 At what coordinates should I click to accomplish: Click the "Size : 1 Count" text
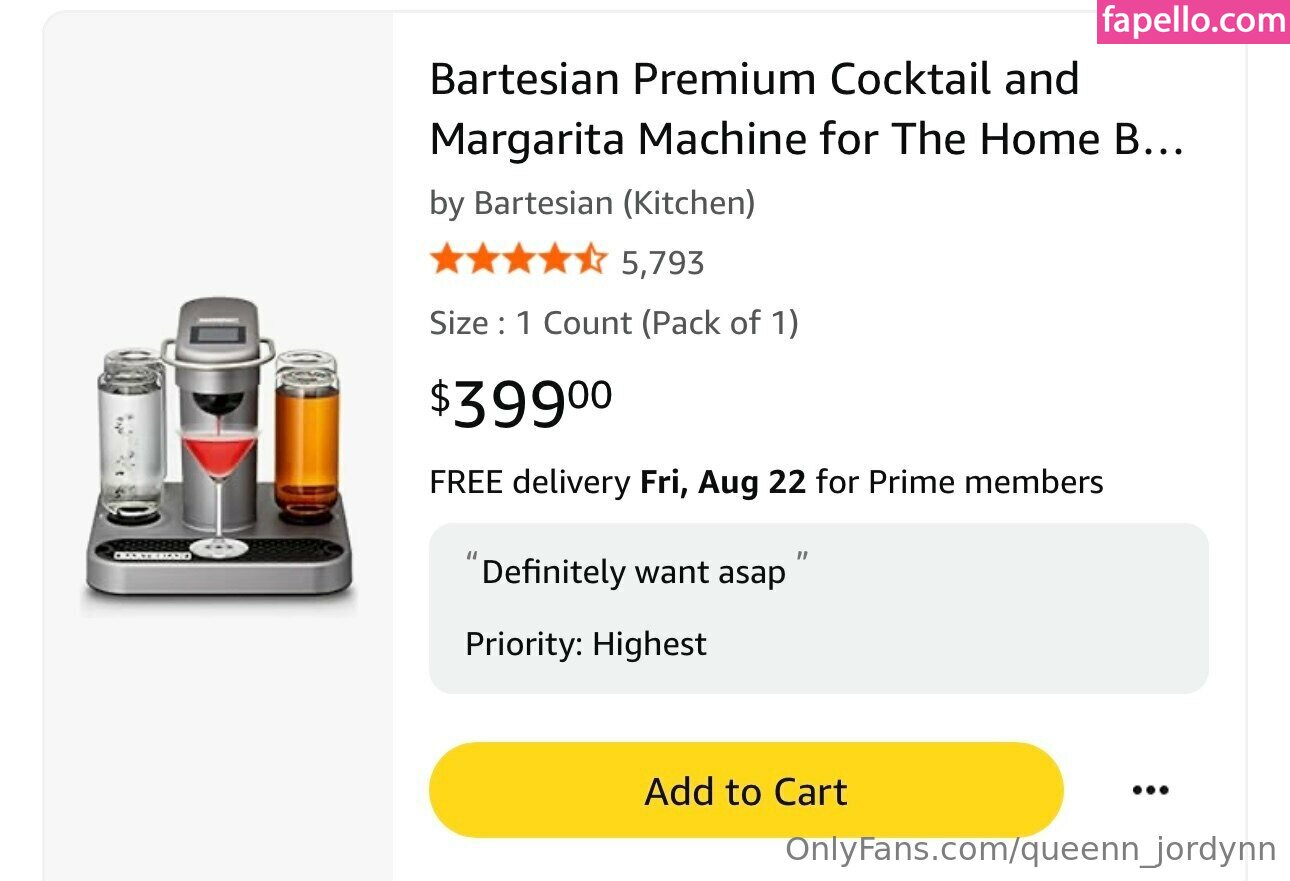(x=613, y=323)
